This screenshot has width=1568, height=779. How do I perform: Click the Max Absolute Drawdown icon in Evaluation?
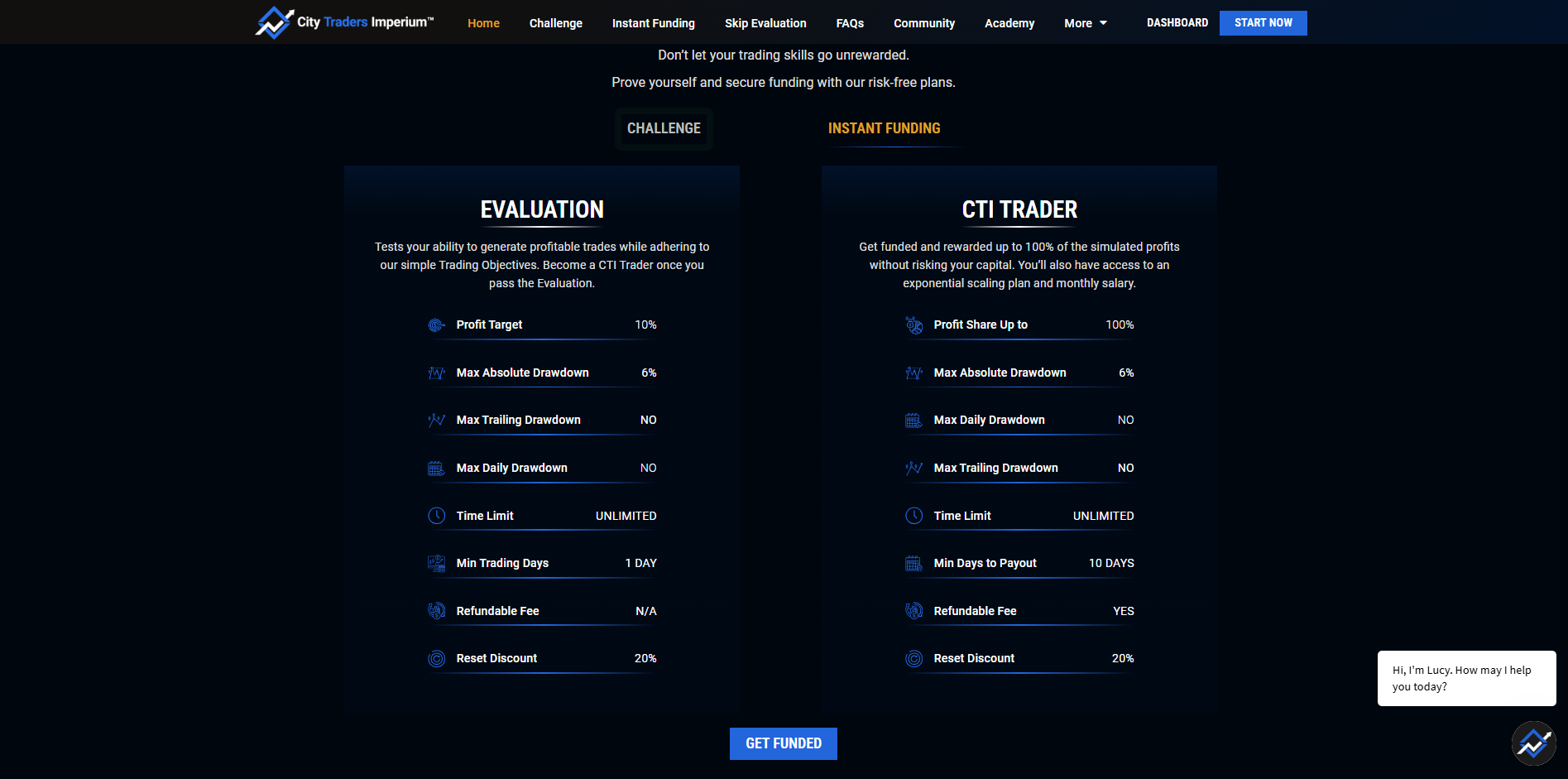(436, 373)
